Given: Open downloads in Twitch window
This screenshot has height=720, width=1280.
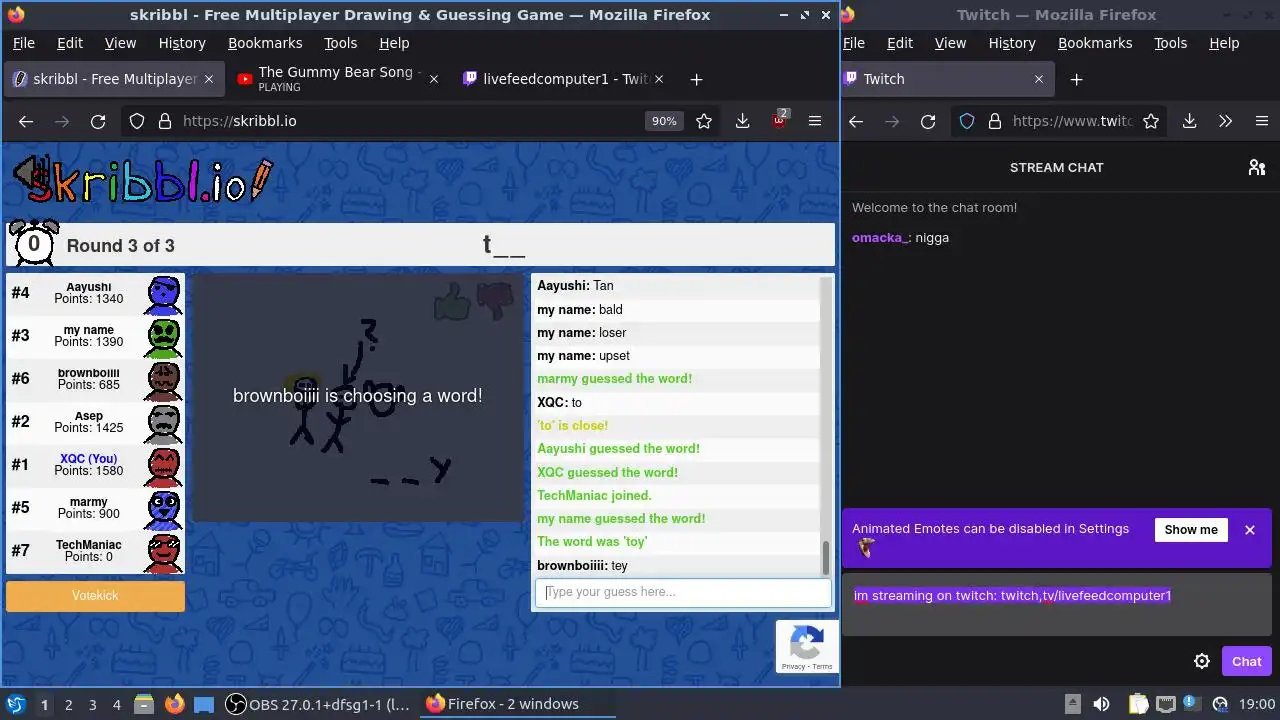Looking at the screenshot, I should (1189, 121).
